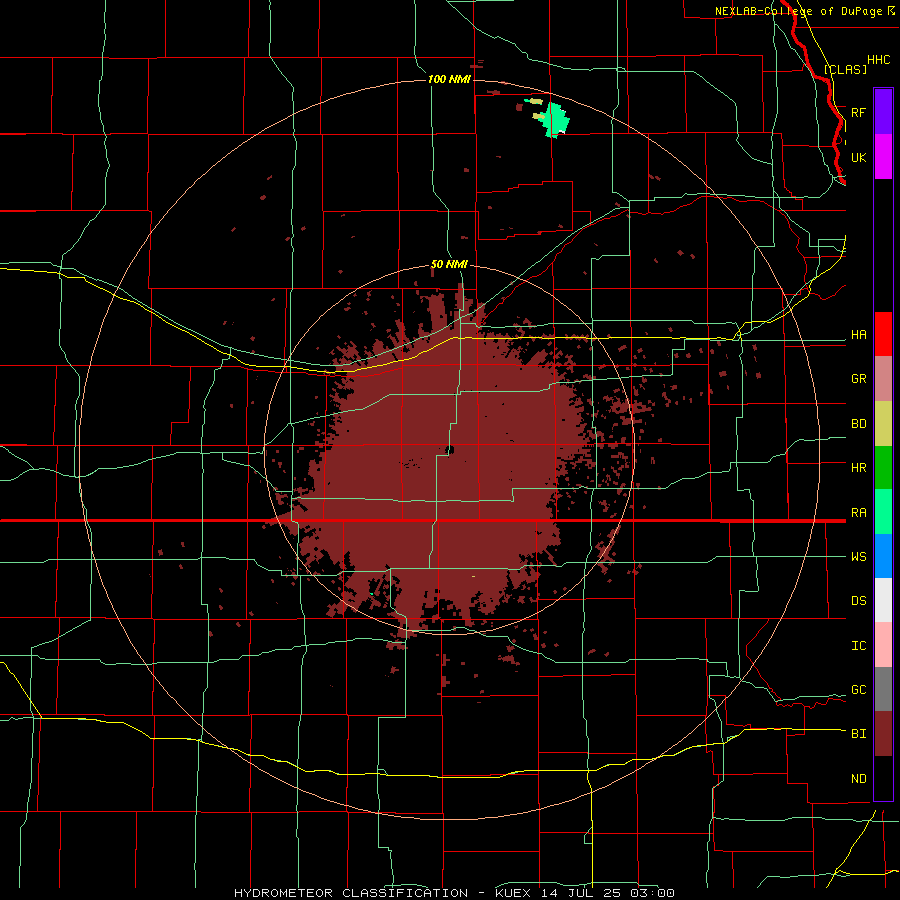Click the IC legend label
This screenshot has width=900, height=900.
pyautogui.click(x=858, y=646)
